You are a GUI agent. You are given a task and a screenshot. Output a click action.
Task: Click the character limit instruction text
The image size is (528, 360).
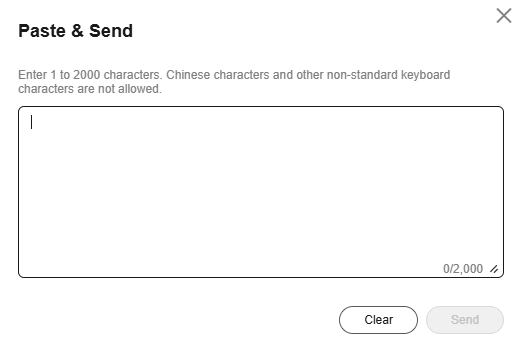click(x=234, y=82)
